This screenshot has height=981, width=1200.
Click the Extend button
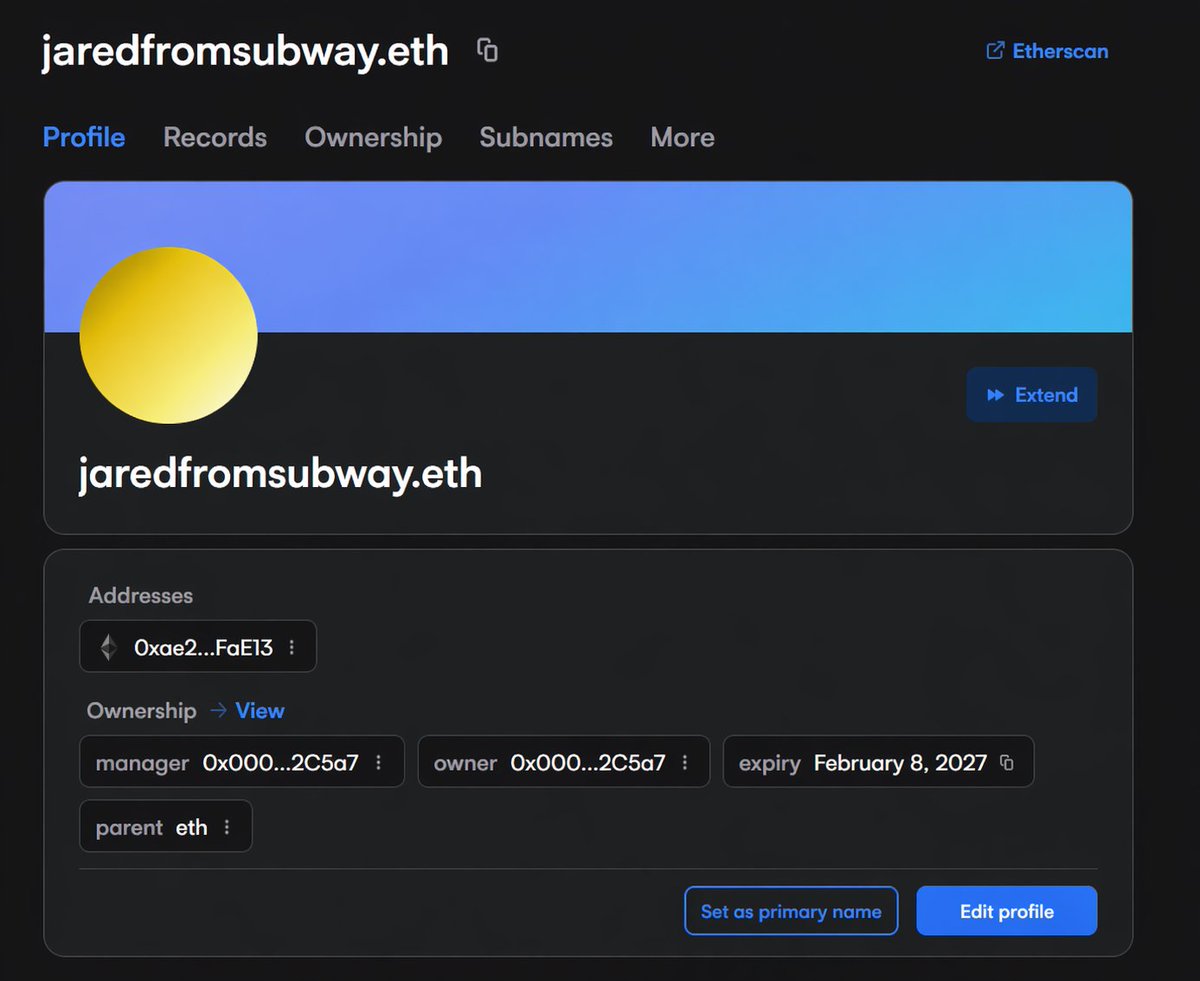(1031, 395)
